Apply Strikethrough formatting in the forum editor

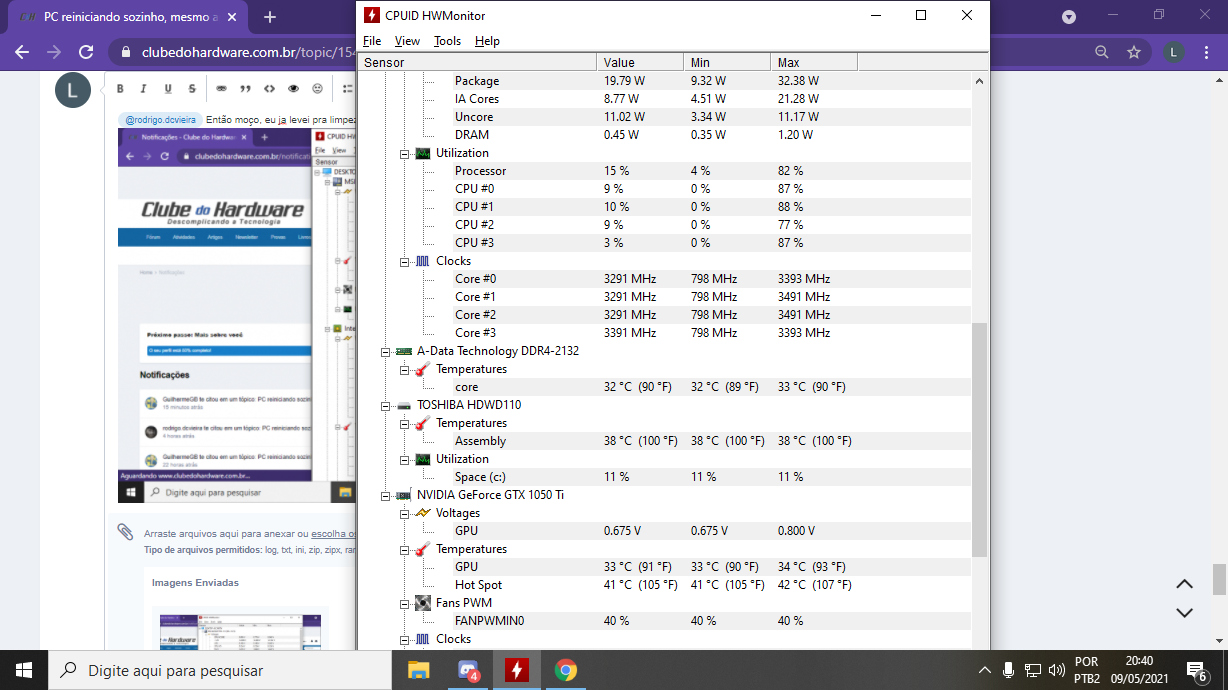tap(190, 89)
